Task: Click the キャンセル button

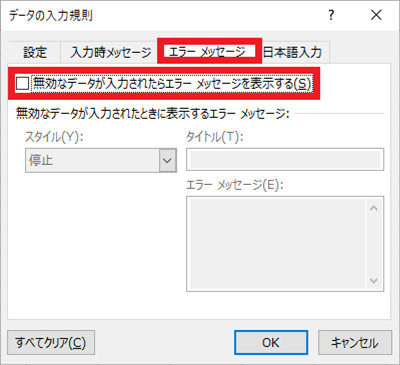Action: click(x=355, y=343)
